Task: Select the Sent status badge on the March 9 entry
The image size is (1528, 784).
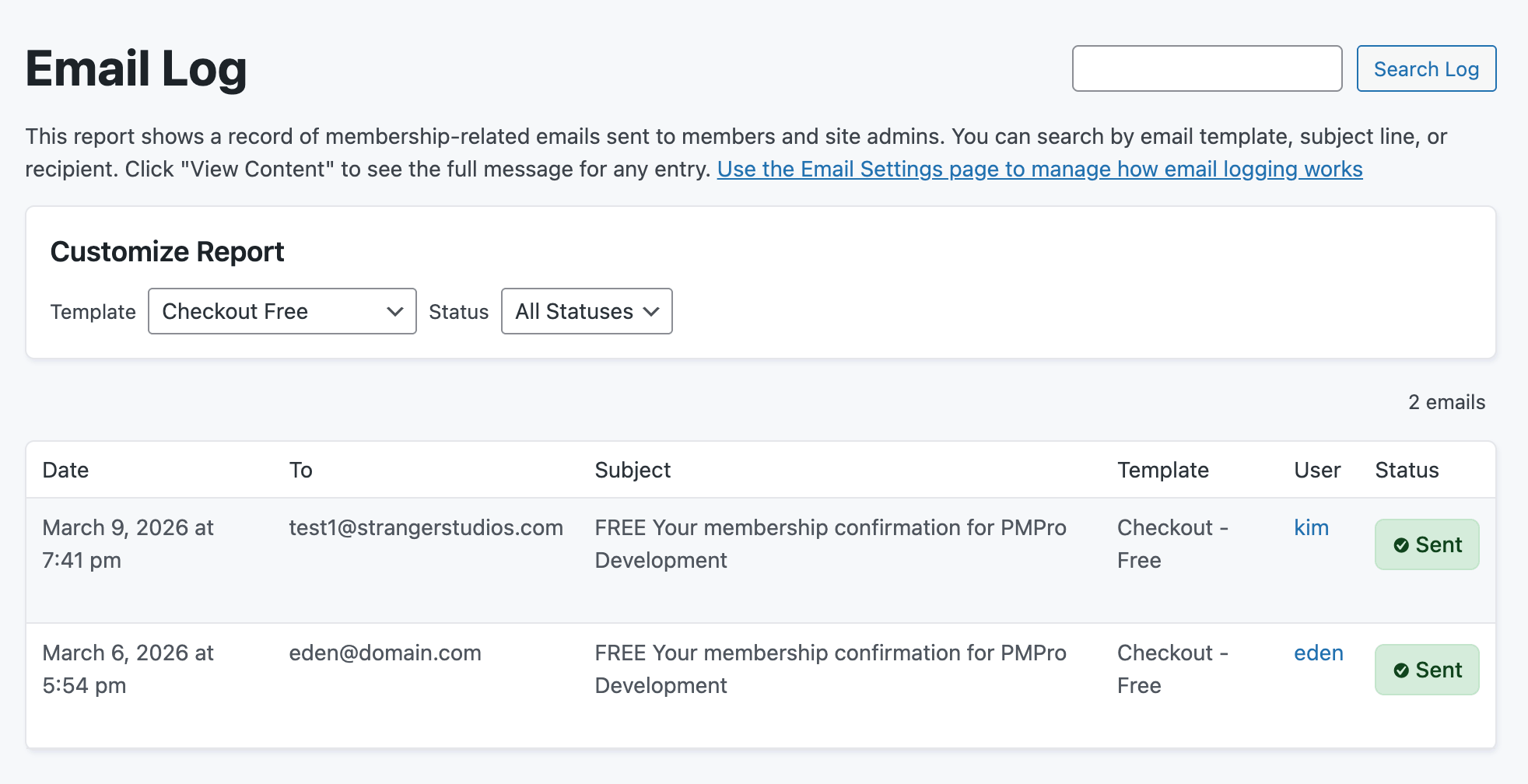Action: pyautogui.click(x=1426, y=544)
